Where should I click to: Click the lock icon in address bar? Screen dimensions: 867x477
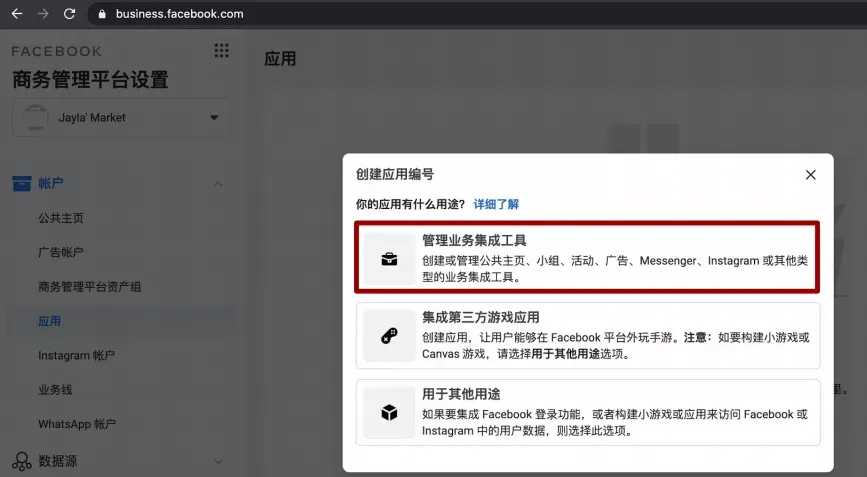pos(102,14)
